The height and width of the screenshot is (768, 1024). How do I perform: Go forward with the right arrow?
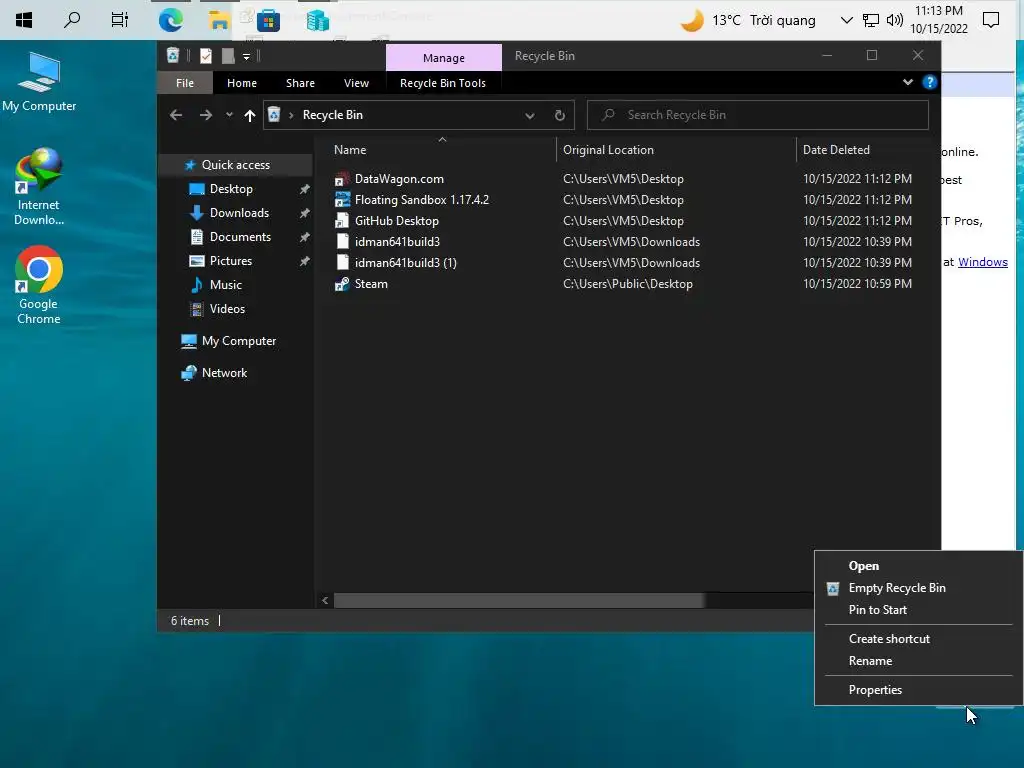coord(206,115)
